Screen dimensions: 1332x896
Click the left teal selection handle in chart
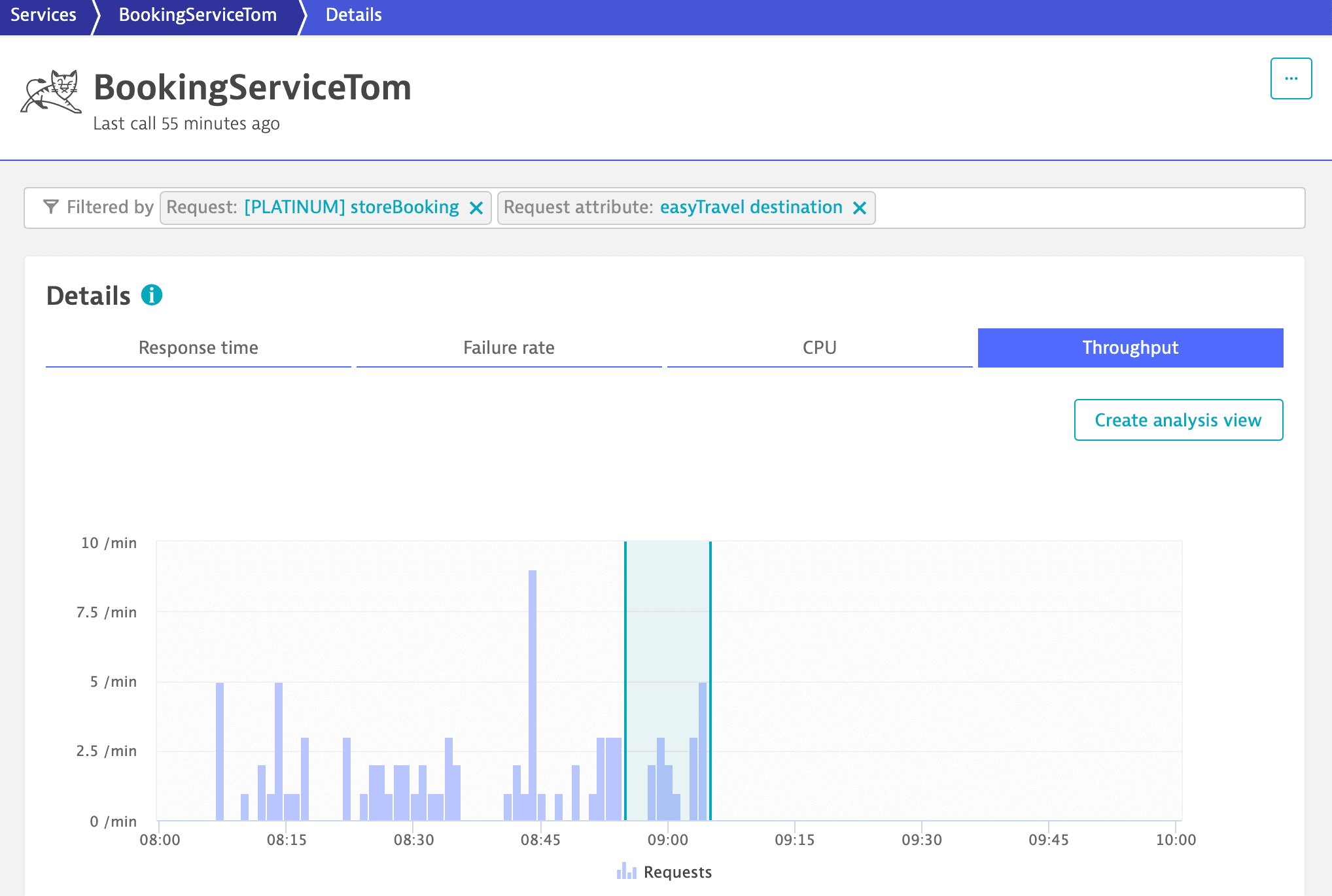pyautogui.click(x=625, y=680)
